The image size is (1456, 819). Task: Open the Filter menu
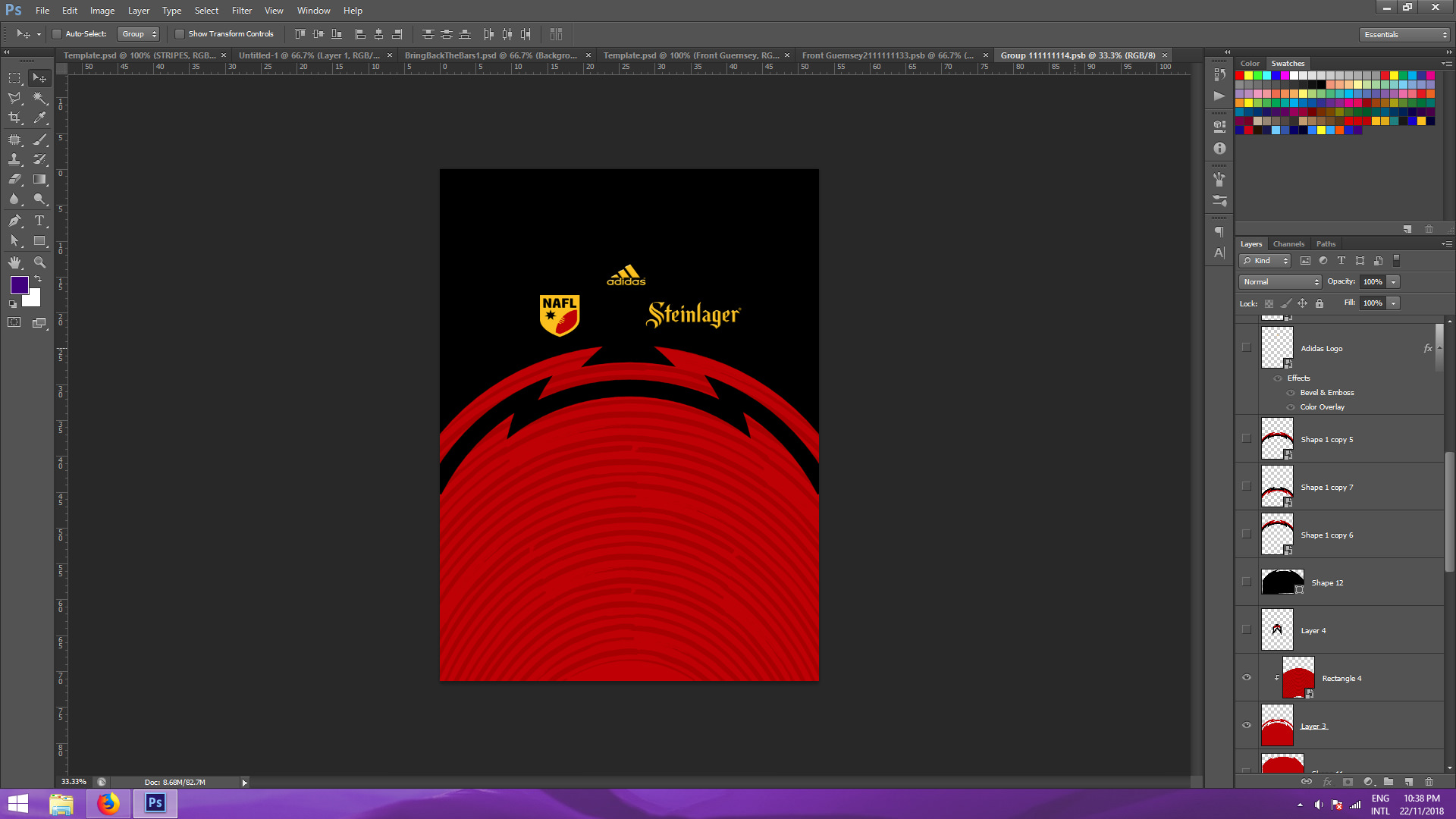click(242, 11)
